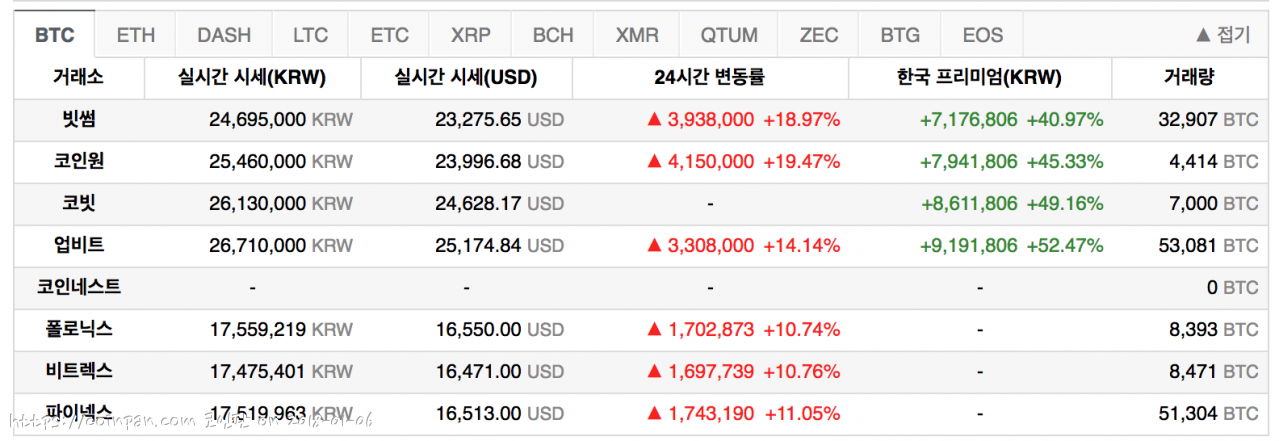Select the BTG tab
Image resolution: width=1279 pixels, height=441 pixels.
pyautogui.click(x=900, y=35)
